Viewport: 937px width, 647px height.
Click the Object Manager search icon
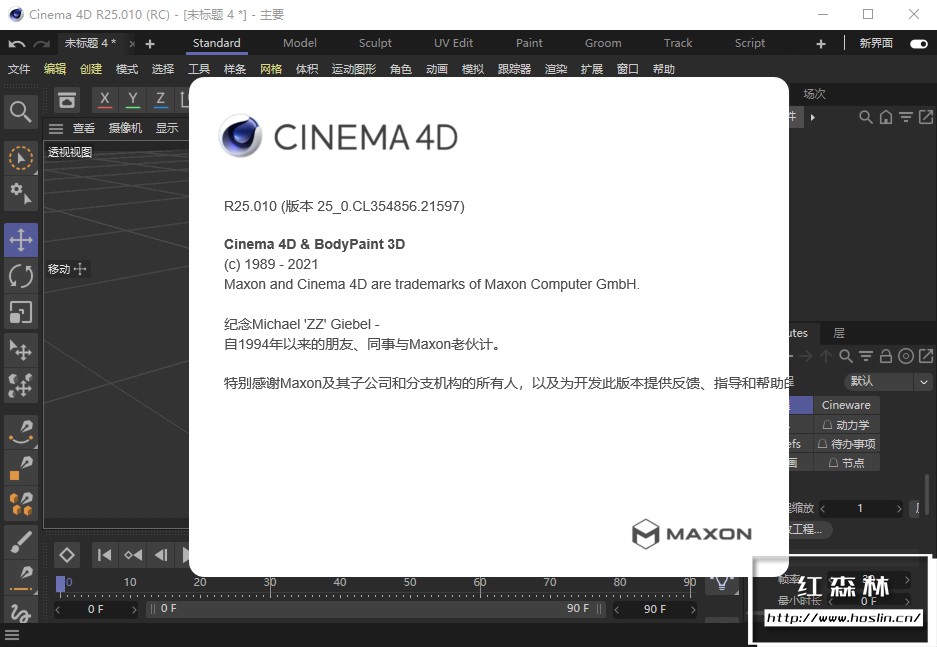(865, 117)
